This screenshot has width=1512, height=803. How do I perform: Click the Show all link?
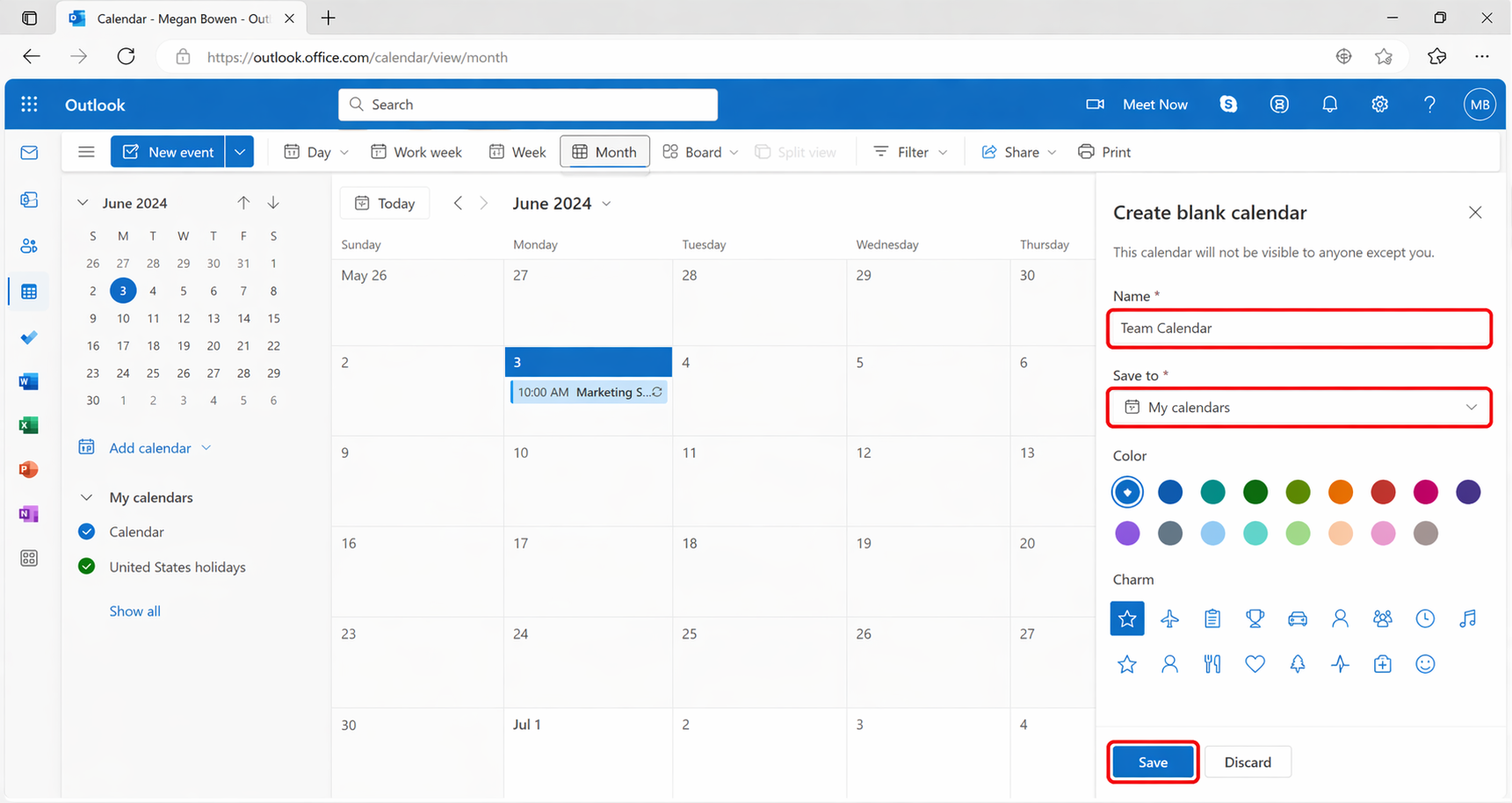pos(134,611)
